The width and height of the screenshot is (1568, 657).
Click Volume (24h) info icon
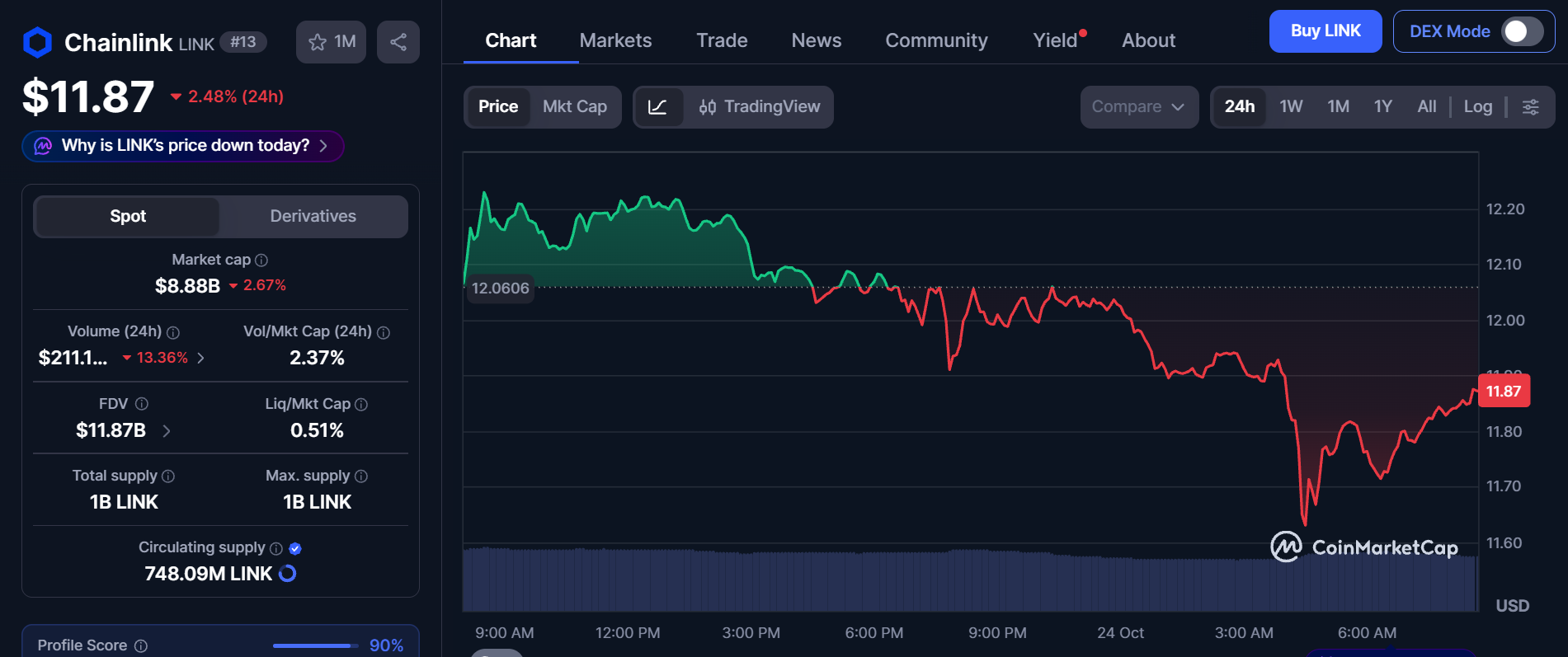pyautogui.click(x=173, y=332)
